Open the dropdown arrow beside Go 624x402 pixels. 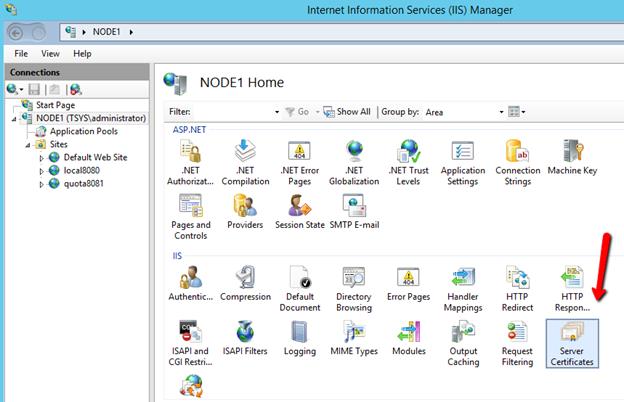(317, 112)
